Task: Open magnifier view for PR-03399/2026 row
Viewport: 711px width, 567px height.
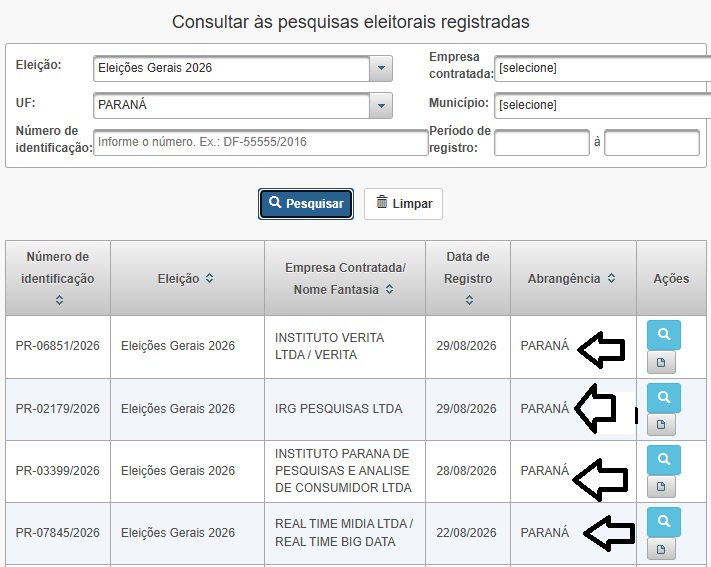Action: [663, 459]
